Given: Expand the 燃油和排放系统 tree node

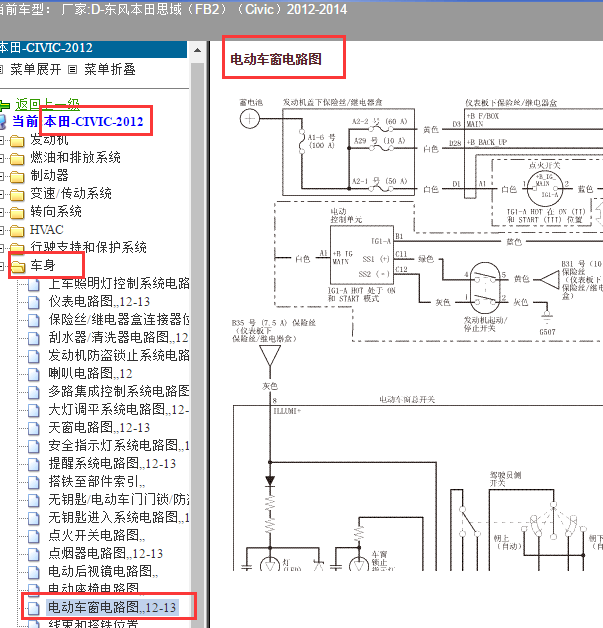Looking at the screenshot, I should tap(2, 158).
